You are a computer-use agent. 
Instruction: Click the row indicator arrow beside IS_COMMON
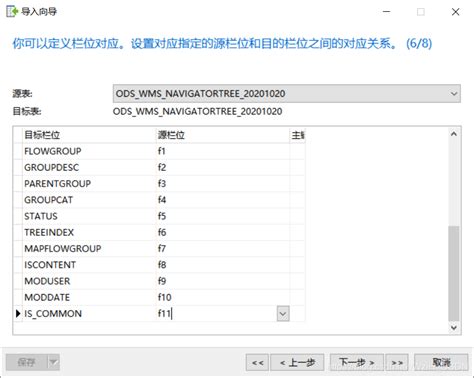tap(18, 314)
